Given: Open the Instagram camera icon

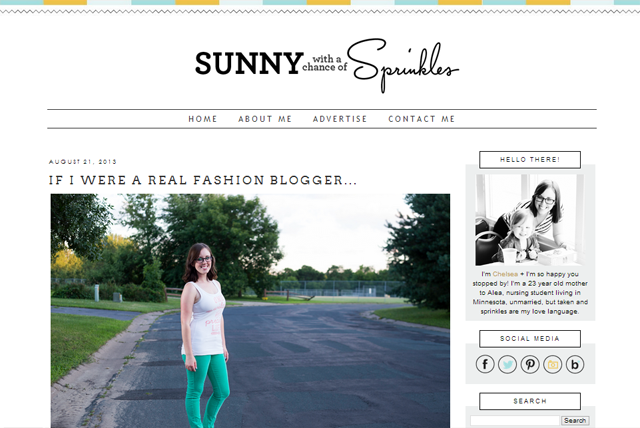Looking at the screenshot, I should [553, 364].
